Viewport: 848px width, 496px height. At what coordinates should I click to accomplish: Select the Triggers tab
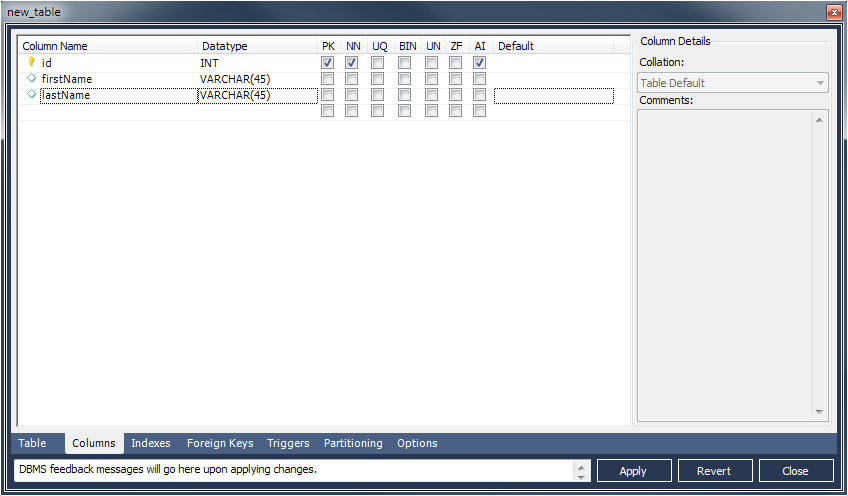(288, 443)
